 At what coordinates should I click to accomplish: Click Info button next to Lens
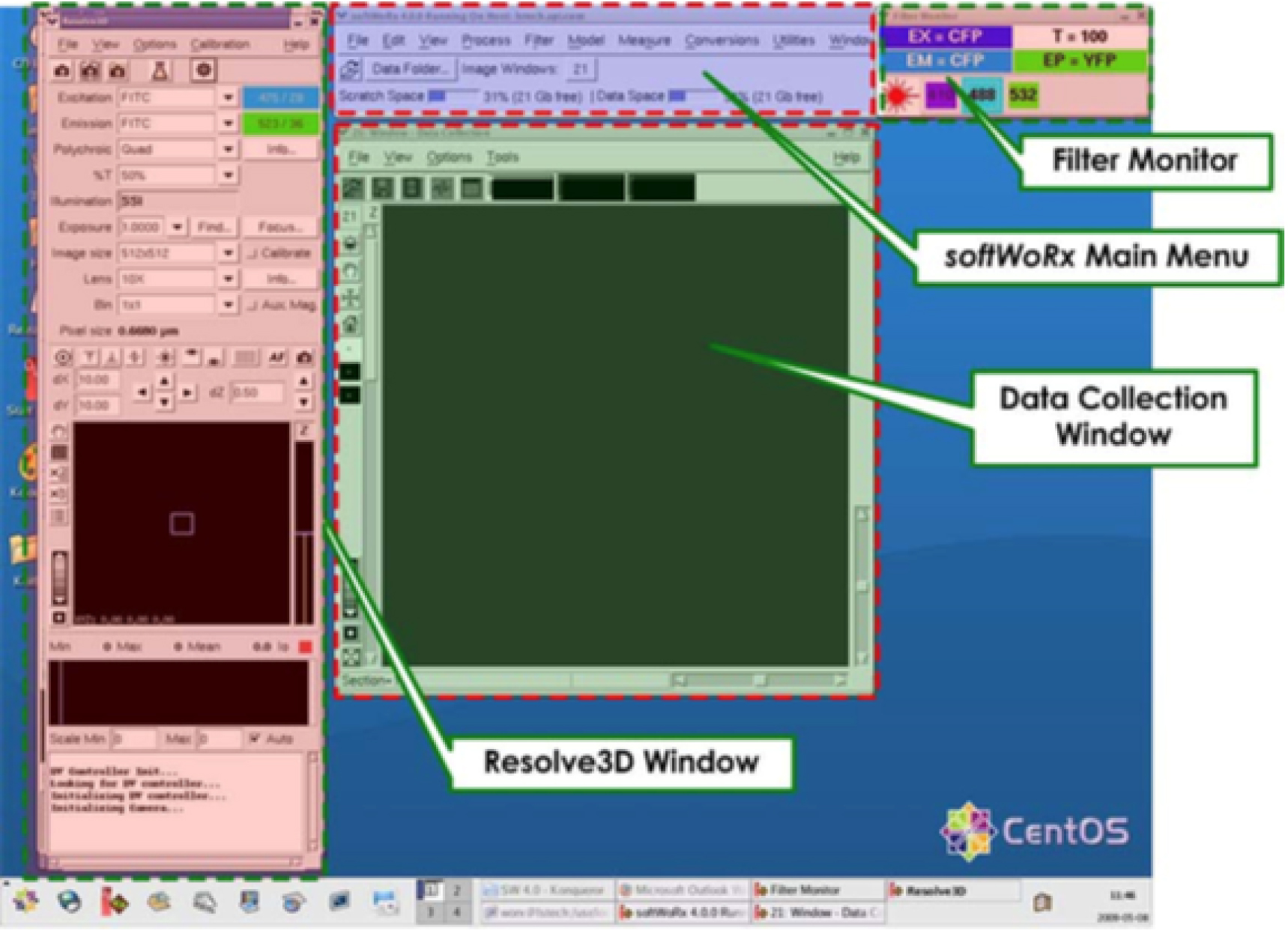279,279
